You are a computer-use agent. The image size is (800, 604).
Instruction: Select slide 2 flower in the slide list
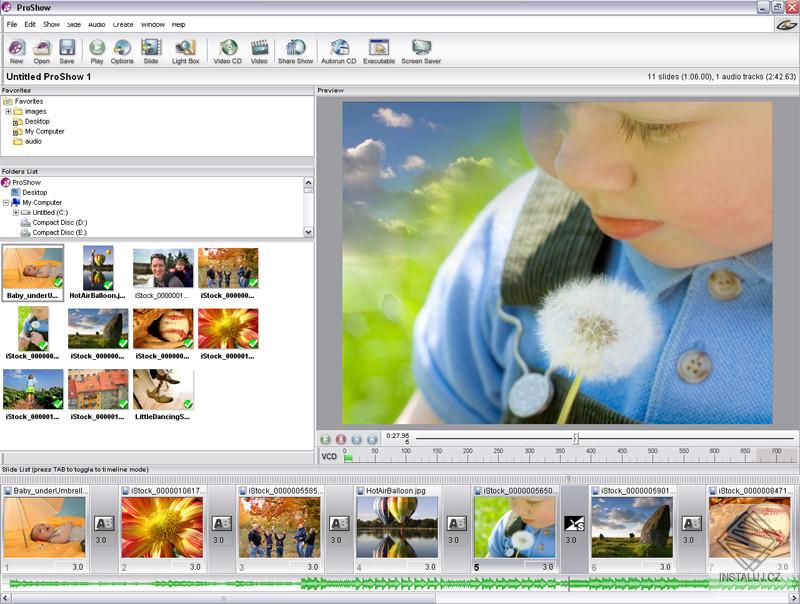[162, 528]
